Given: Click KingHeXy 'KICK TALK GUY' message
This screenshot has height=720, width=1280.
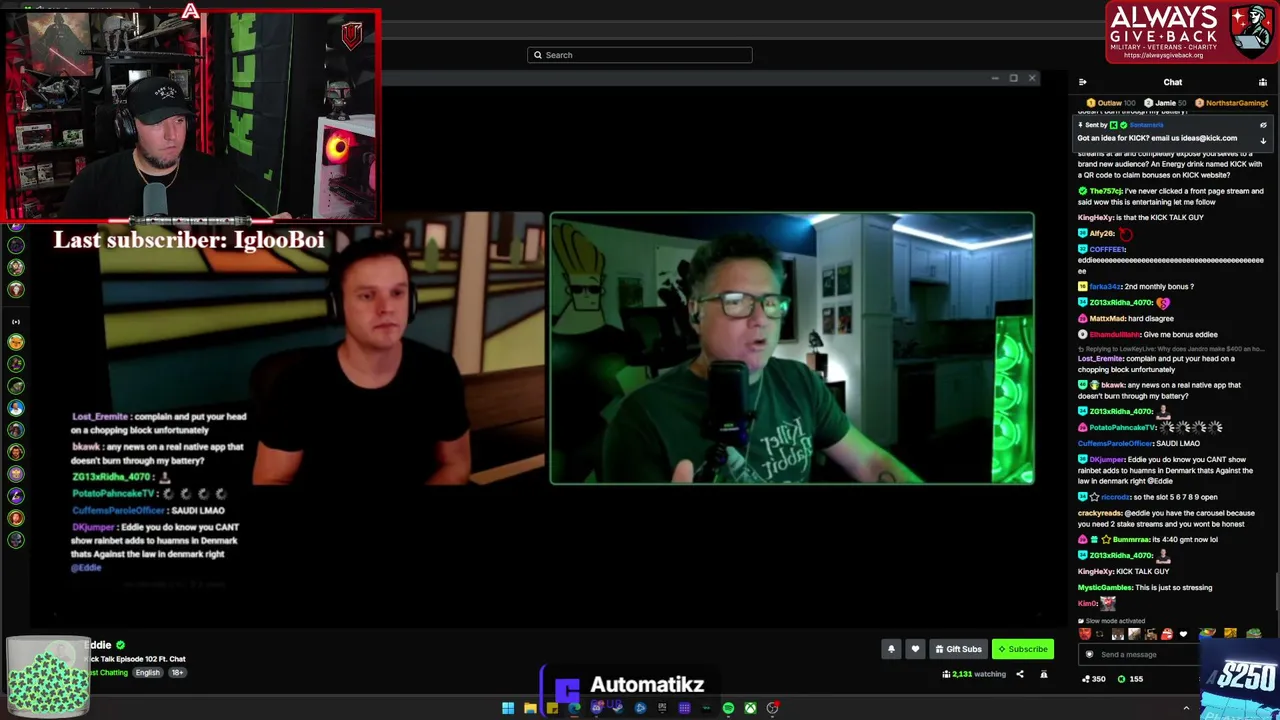Looking at the screenshot, I should [x=1123, y=571].
